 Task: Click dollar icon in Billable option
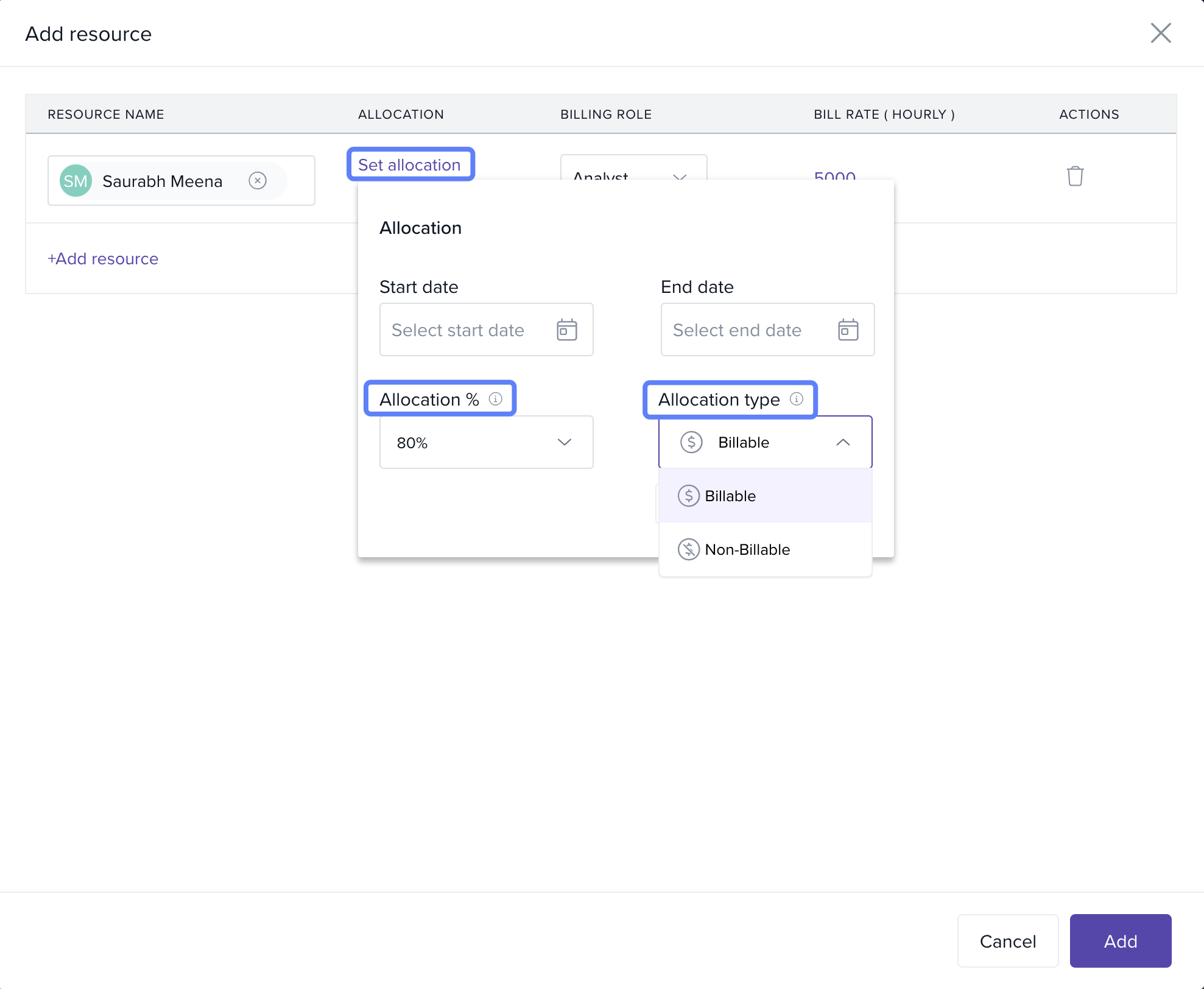pyautogui.click(x=688, y=496)
